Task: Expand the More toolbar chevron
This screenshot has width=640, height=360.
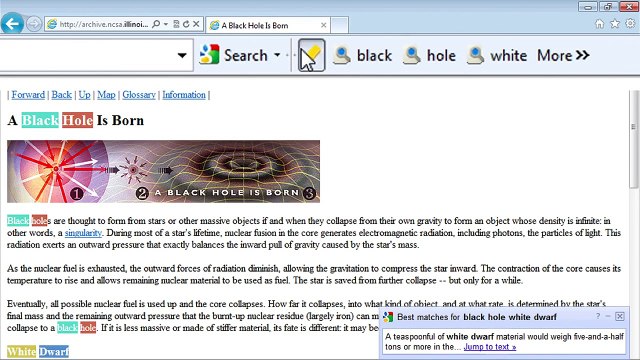Action: point(563,55)
